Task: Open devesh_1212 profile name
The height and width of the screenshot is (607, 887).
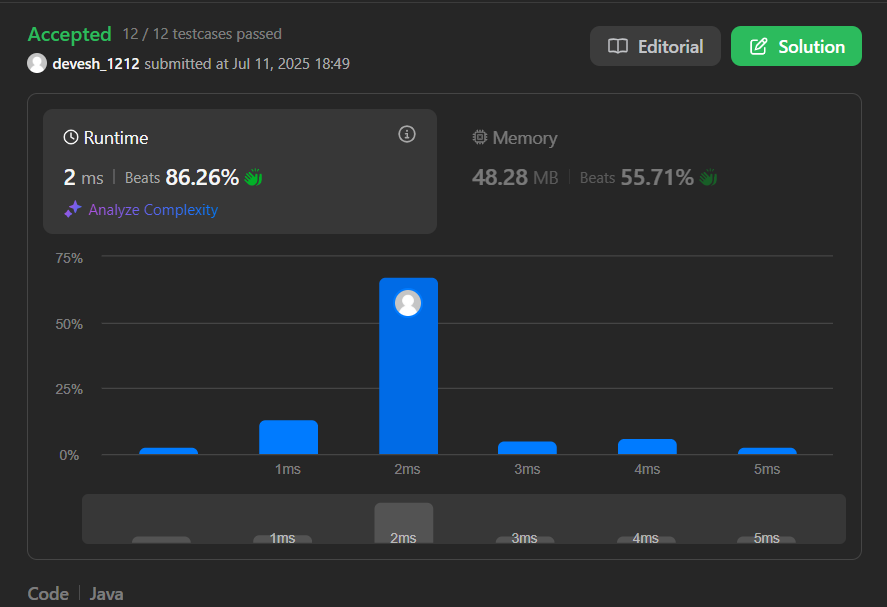Action: point(96,63)
